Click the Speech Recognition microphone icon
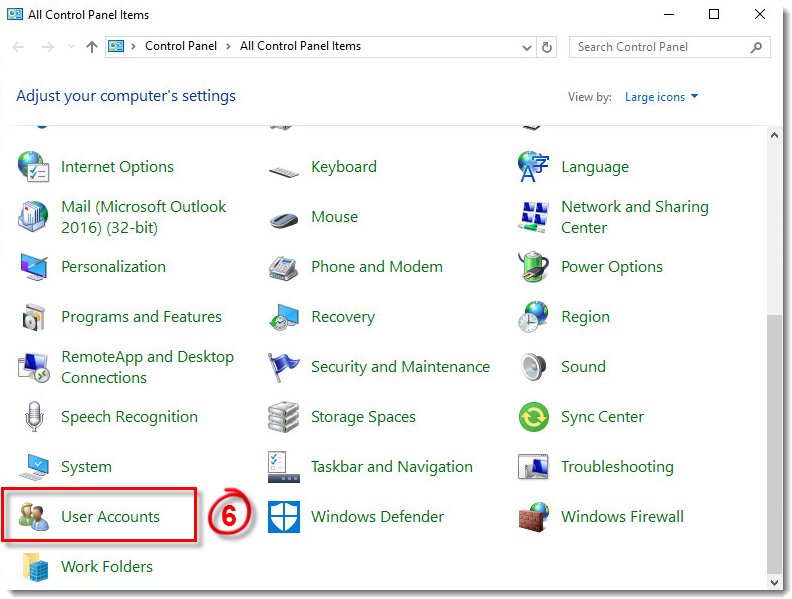The height and width of the screenshot is (599, 792). tap(35, 417)
